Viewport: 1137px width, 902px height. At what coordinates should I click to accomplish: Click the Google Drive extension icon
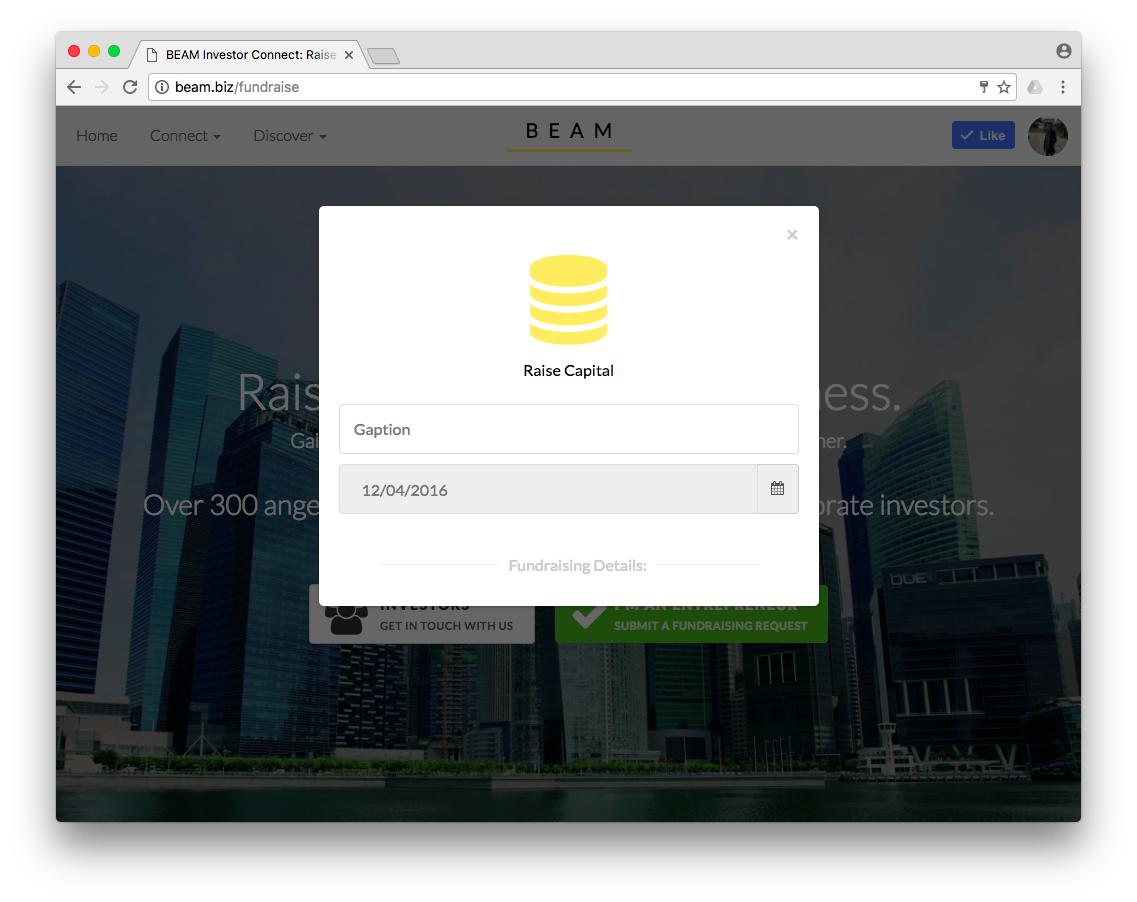[1035, 87]
